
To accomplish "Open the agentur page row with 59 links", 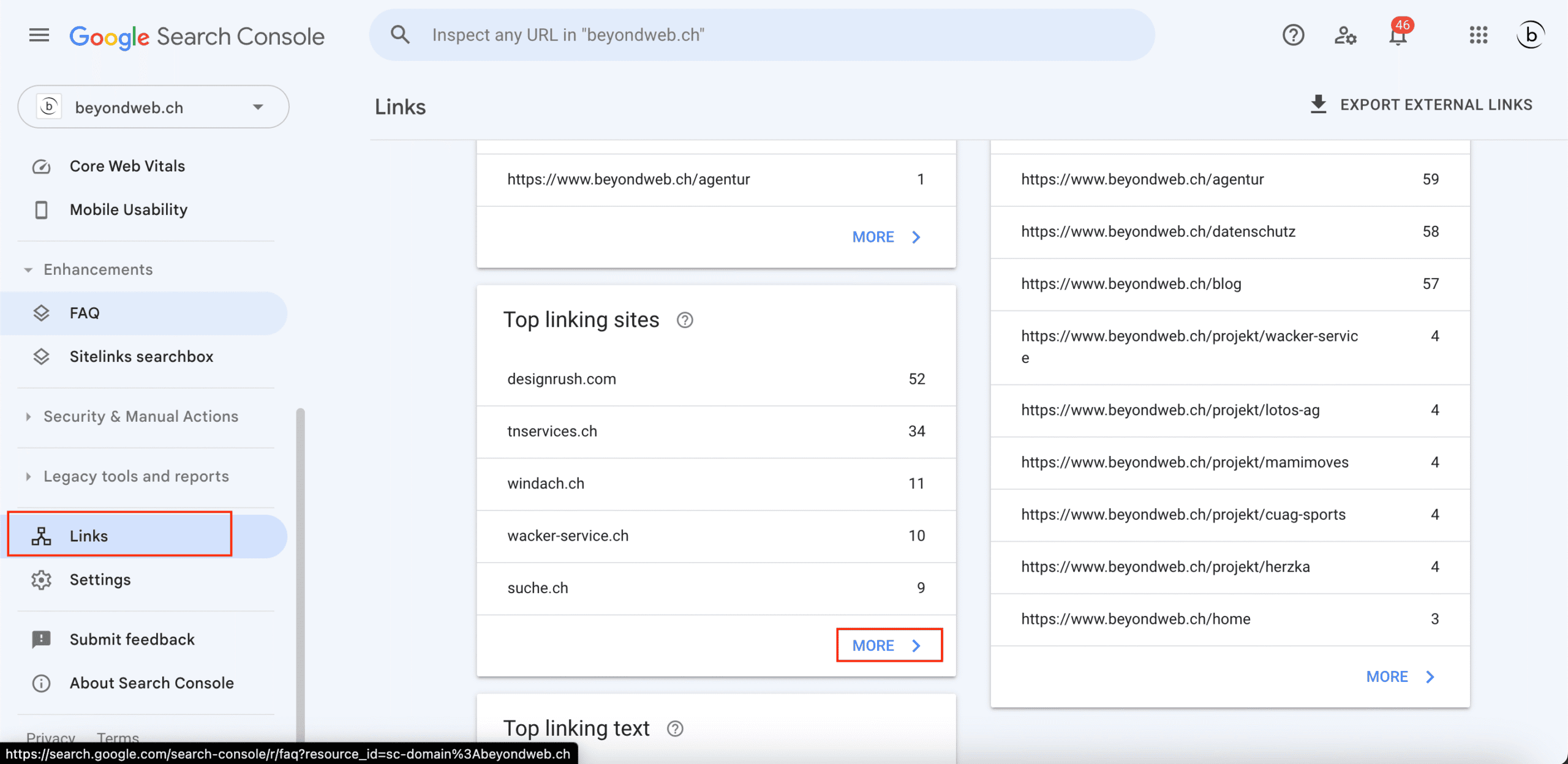I will [x=1230, y=179].
